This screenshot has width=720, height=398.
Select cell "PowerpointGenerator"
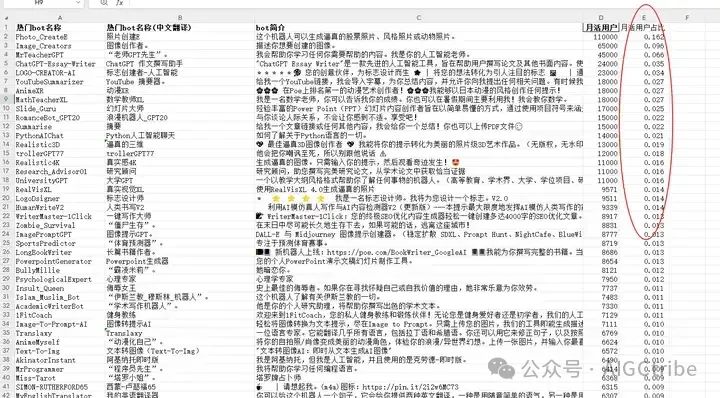pos(53,261)
